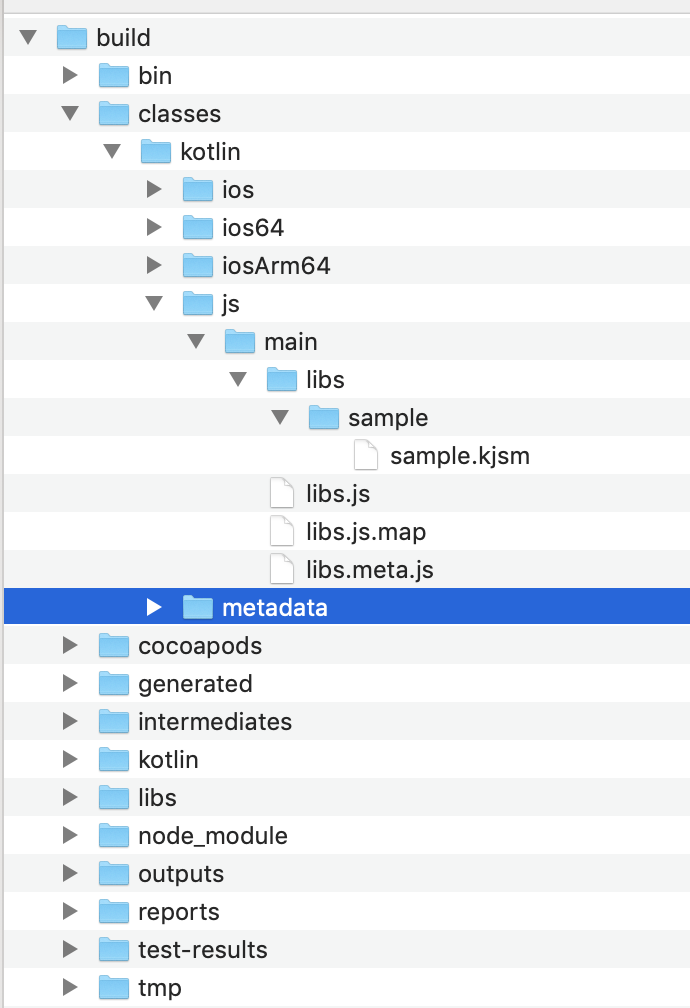Click the test-results folder icon

point(113,949)
